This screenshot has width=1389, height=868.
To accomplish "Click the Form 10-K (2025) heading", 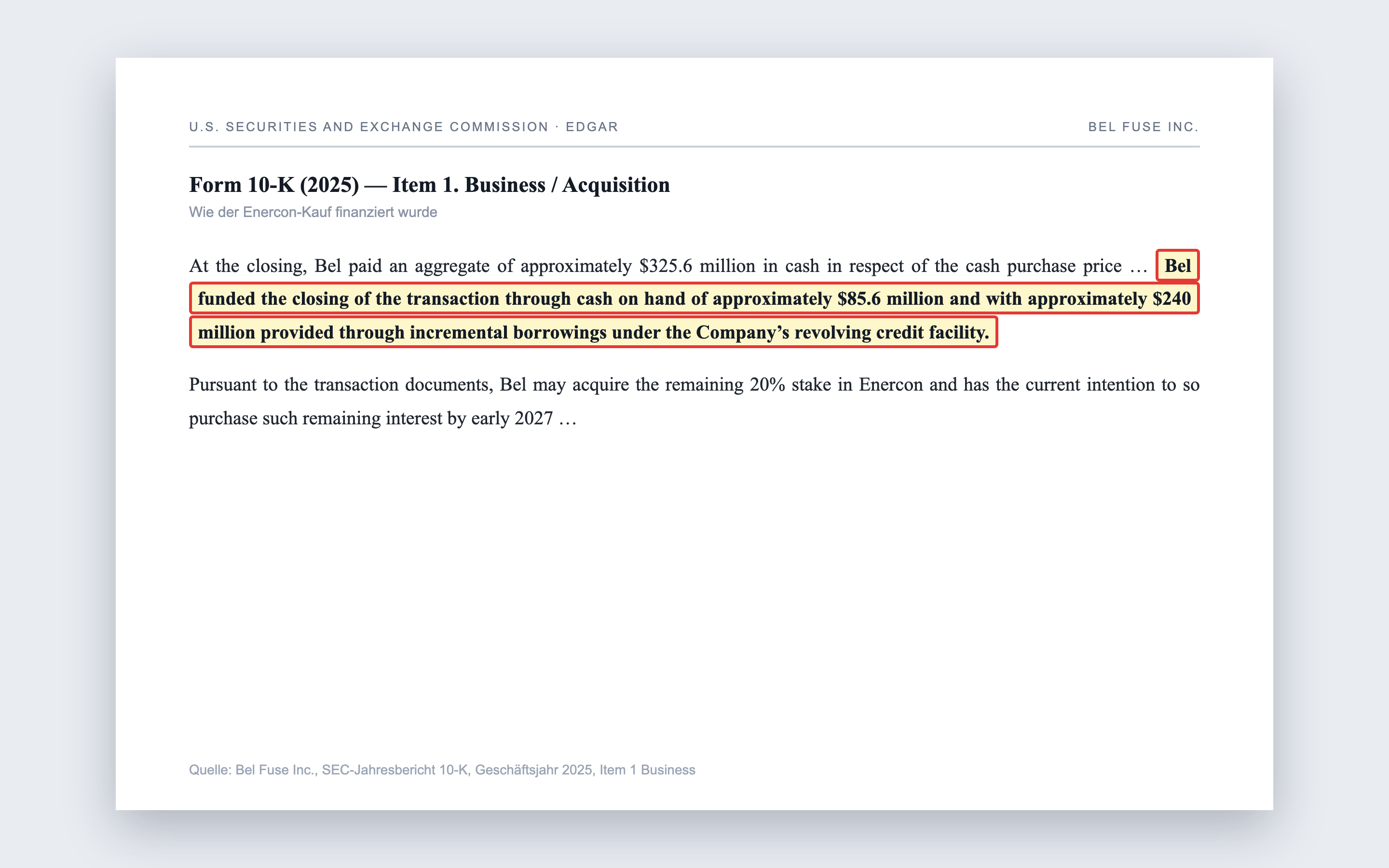I will click(274, 185).
